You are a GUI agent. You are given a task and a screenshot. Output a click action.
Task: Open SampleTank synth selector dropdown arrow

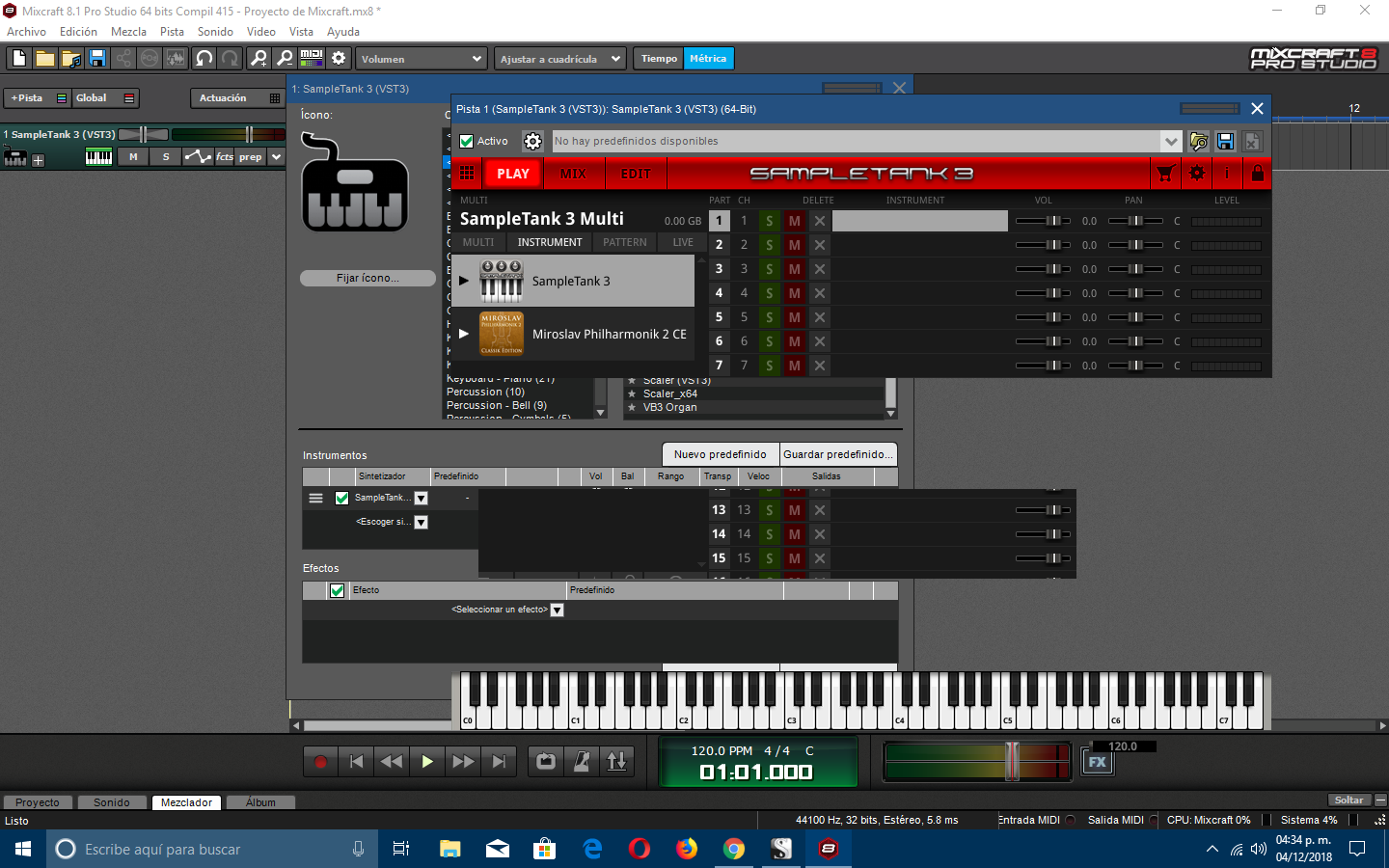click(x=421, y=498)
